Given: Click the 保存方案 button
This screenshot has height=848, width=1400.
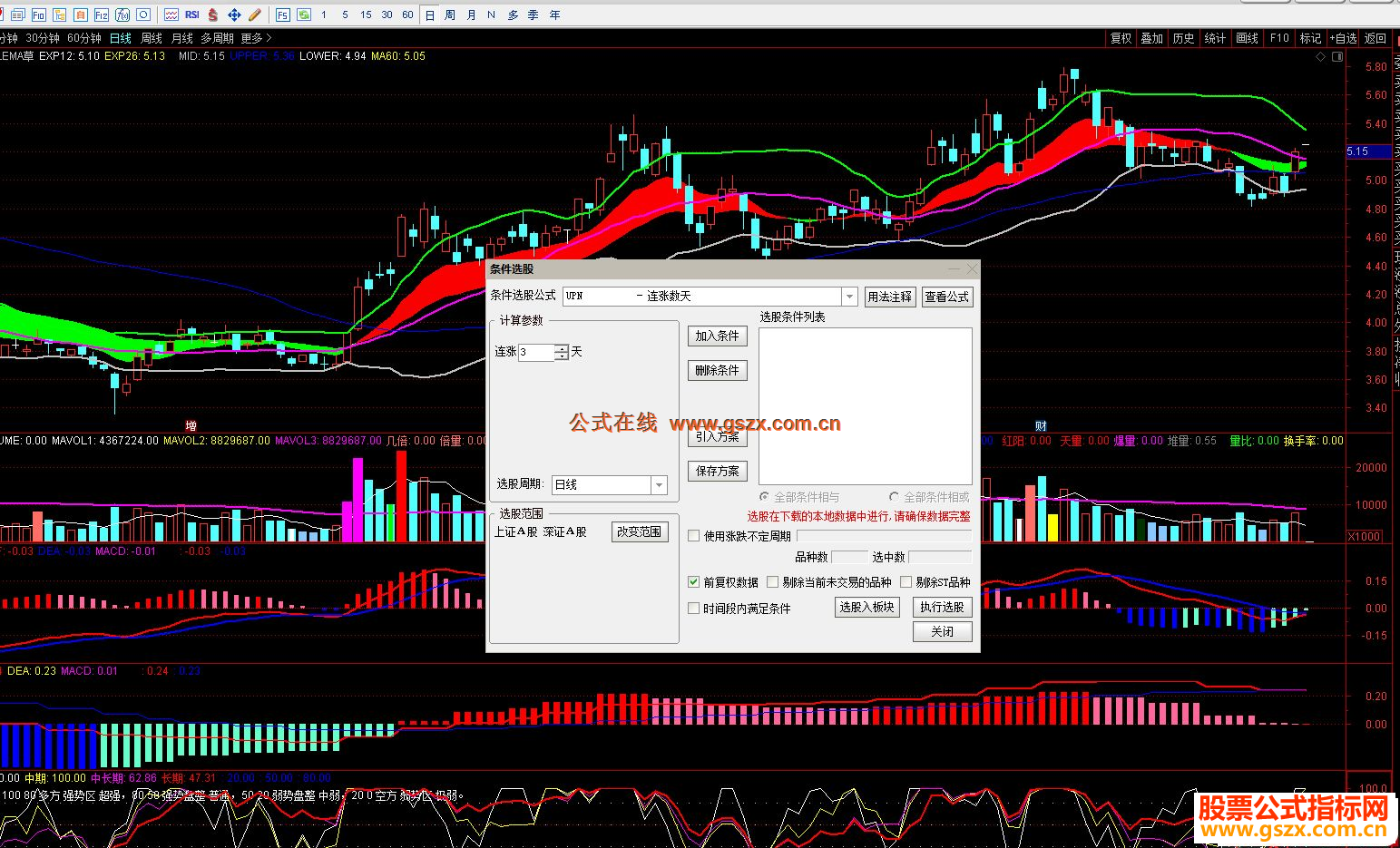Looking at the screenshot, I should [x=717, y=472].
